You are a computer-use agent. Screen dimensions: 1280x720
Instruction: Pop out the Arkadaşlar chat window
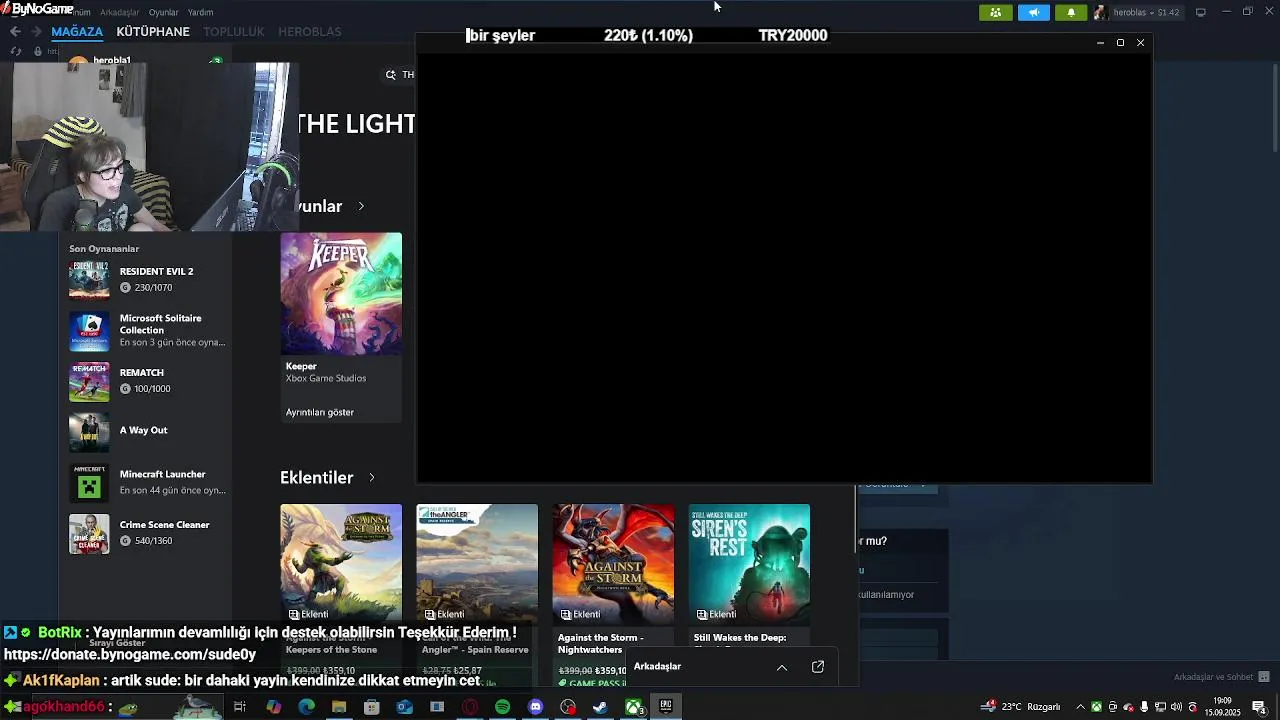(x=818, y=667)
